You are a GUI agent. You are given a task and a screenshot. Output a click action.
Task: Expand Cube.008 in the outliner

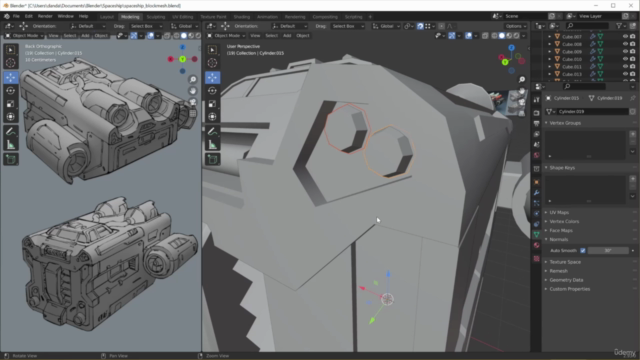pos(549,44)
